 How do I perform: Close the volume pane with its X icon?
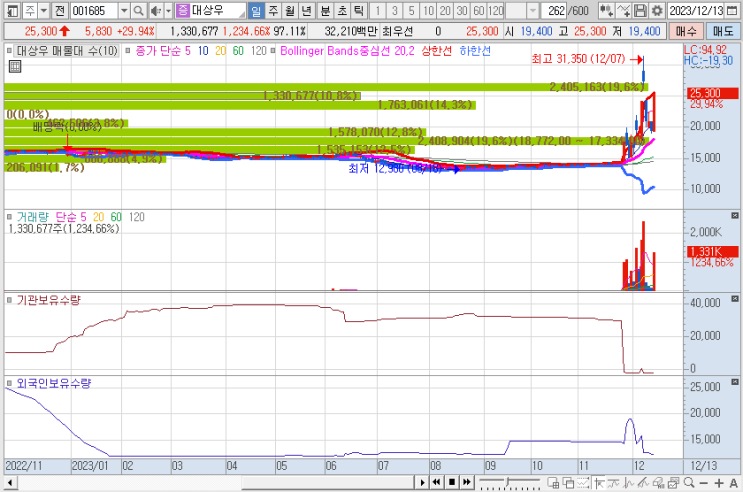tap(734, 216)
